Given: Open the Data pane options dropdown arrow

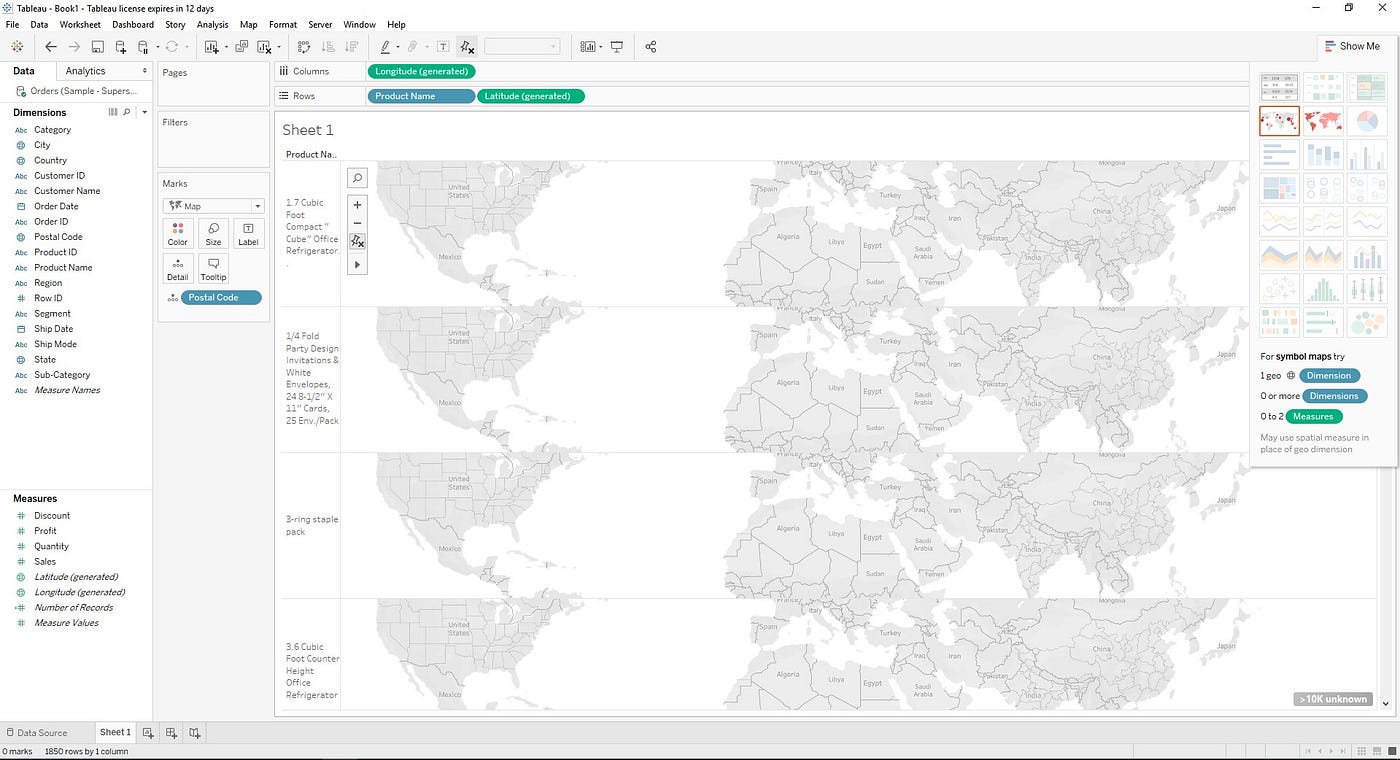Looking at the screenshot, I should pyautogui.click(x=145, y=71).
